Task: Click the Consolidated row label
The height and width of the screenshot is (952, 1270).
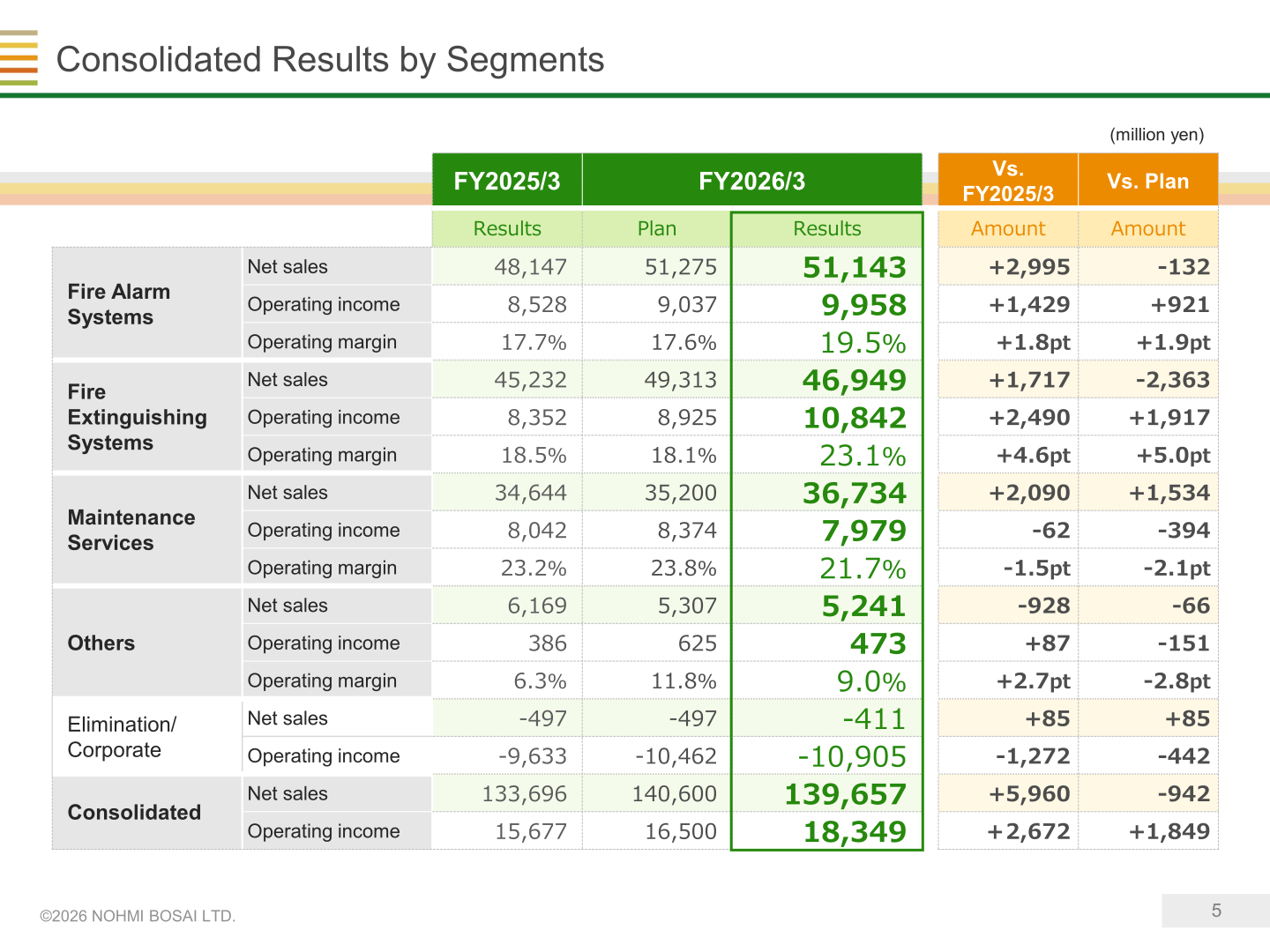Action: (x=134, y=812)
